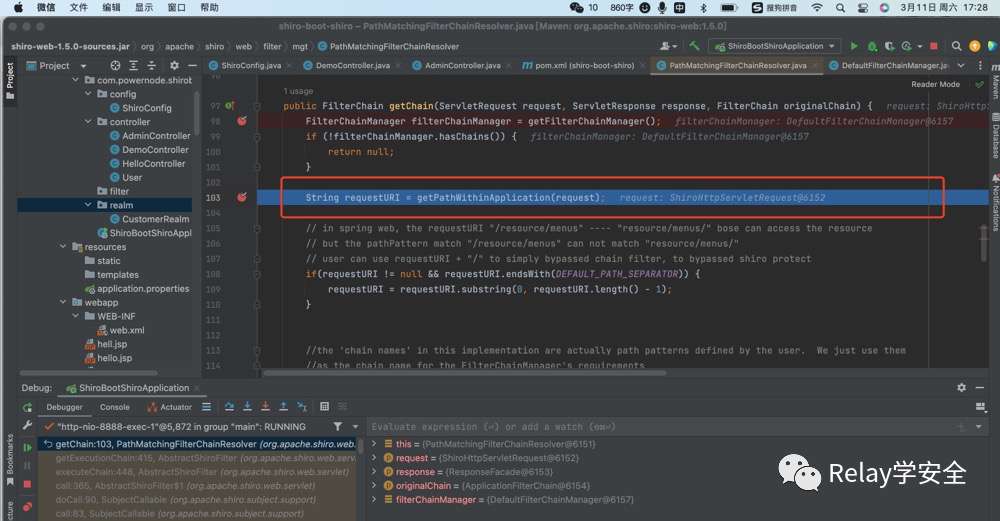Viewport: 1000px width, 521px height.
Task: Toggle the breakpoint on line 98
Action: (x=242, y=121)
